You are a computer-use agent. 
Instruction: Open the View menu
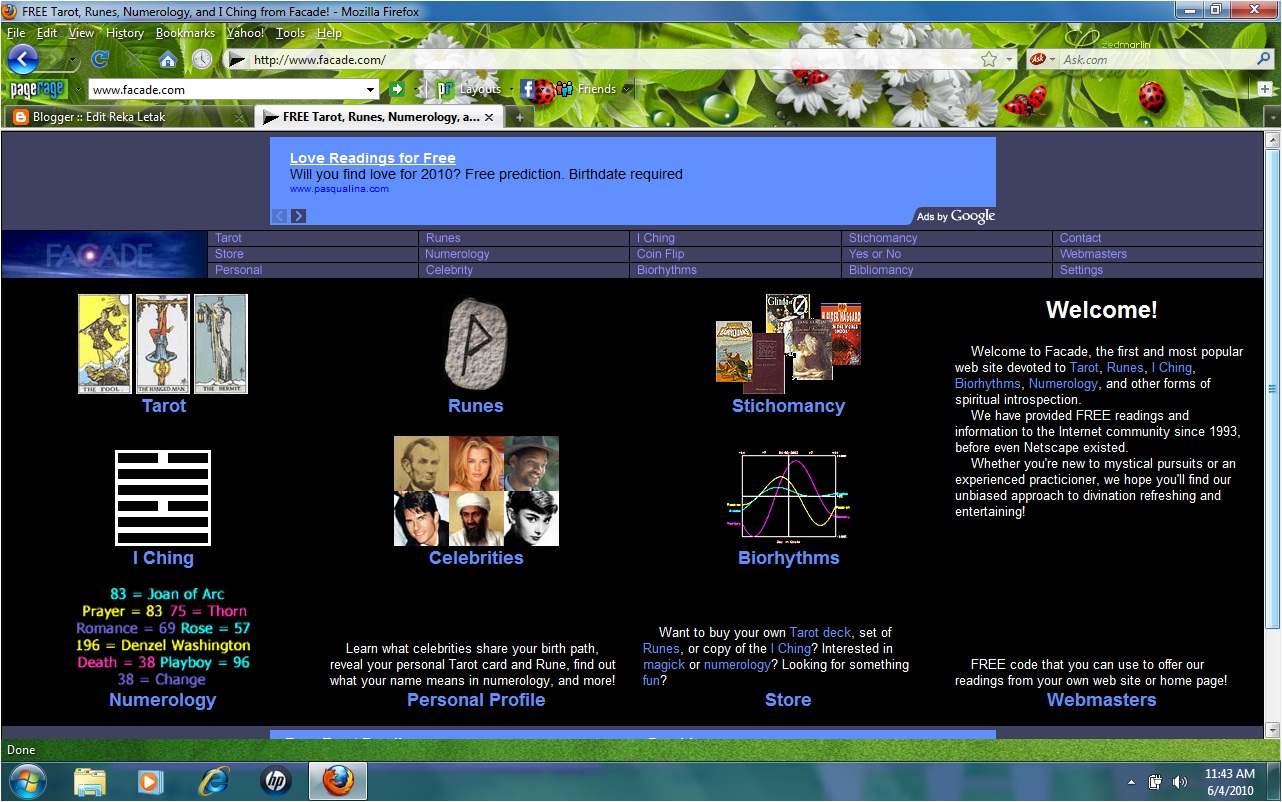(x=81, y=33)
